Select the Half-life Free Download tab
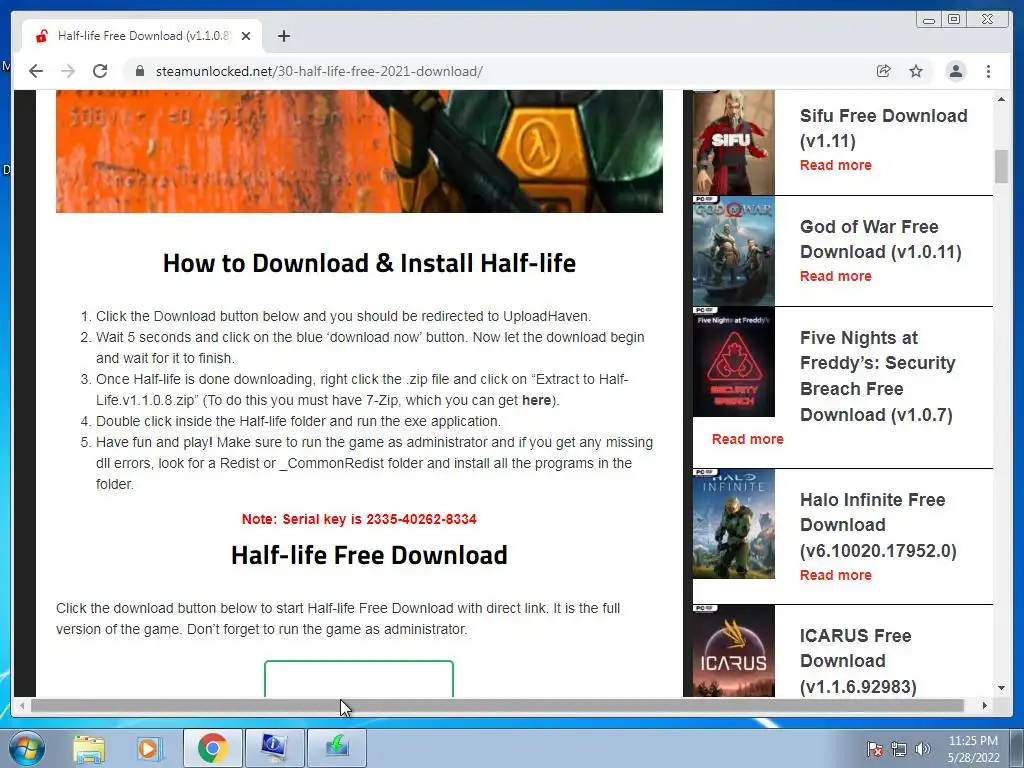The image size is (1024, 768). point(142,36)
